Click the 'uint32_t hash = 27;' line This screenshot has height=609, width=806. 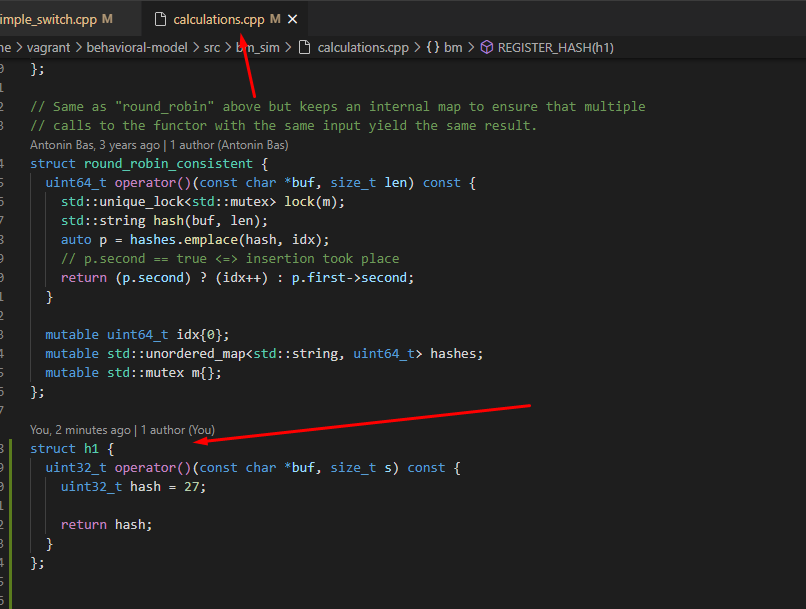point(133,487)
